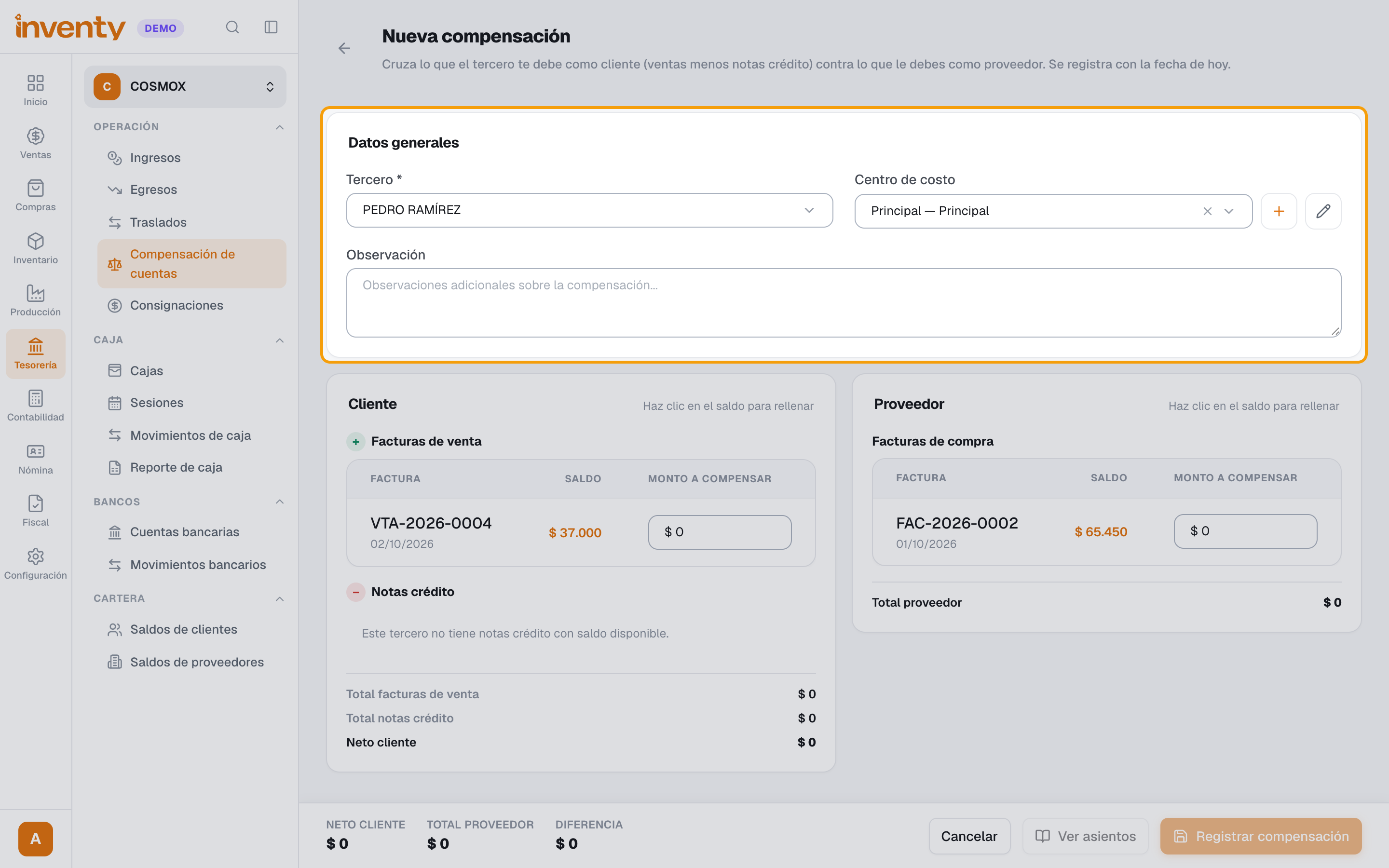This screenshot has height=868, width=1389.
Task: Edit the centro de costo with the pencil icon
Action: (x=1323, y=211)
